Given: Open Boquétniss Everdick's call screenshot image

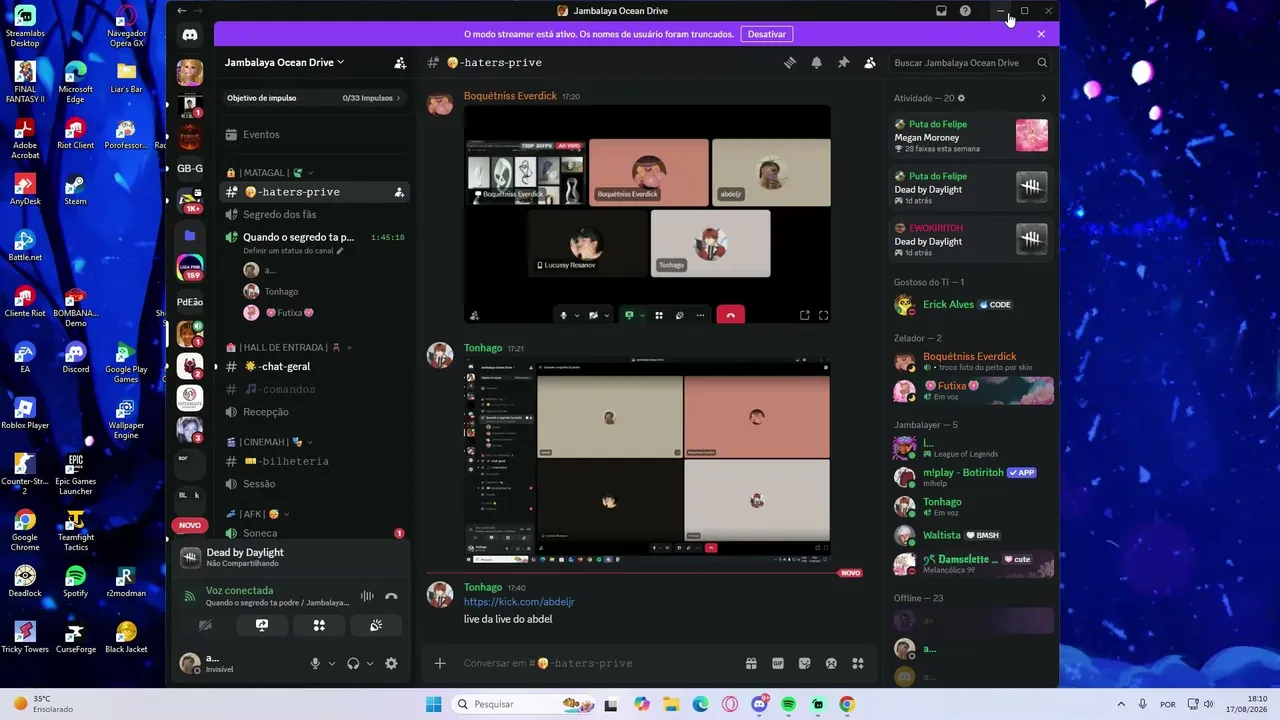Looking at the screenshot, I should point(647,214).
